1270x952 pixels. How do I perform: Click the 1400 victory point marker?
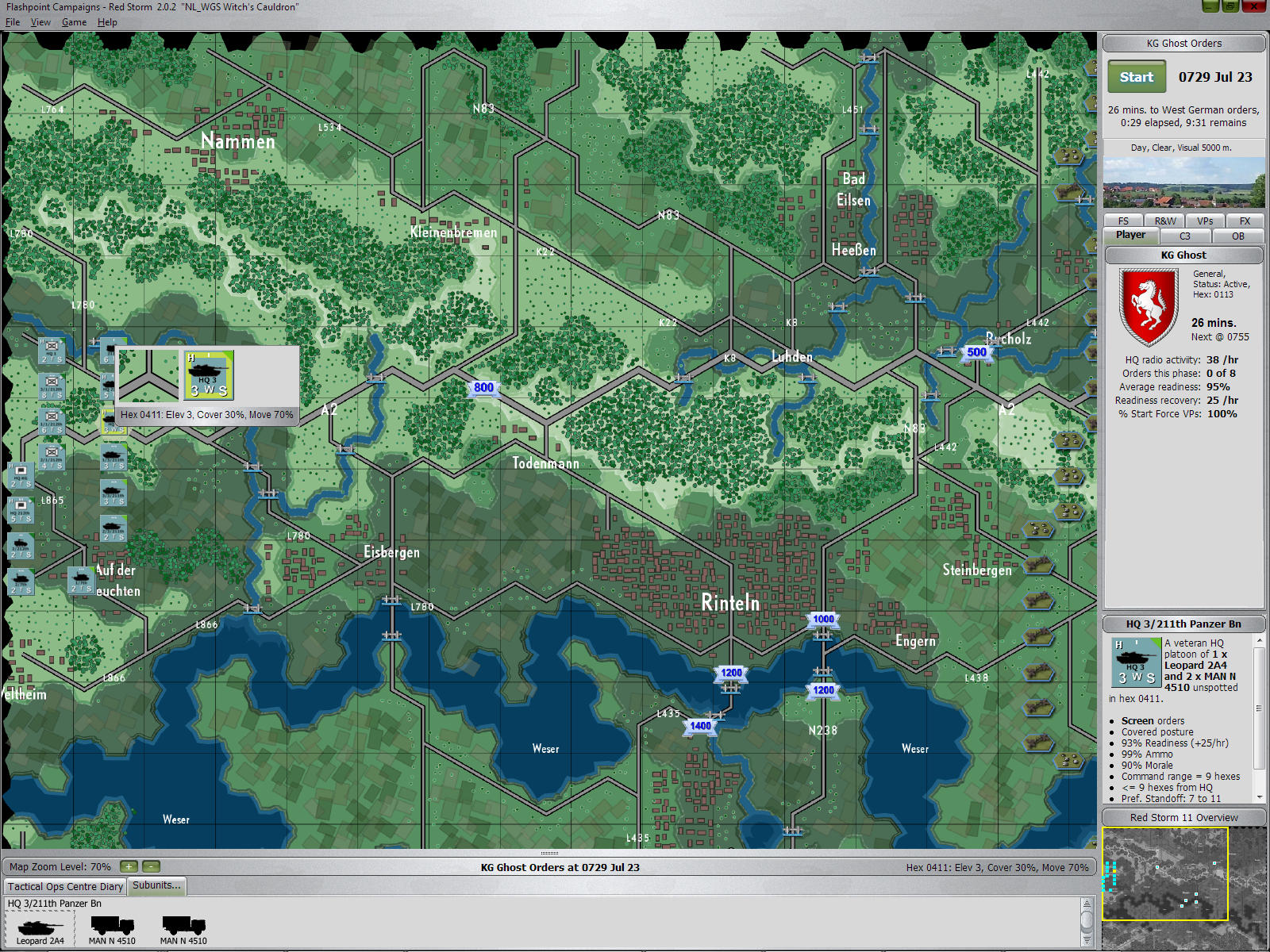tap(701, 726)
